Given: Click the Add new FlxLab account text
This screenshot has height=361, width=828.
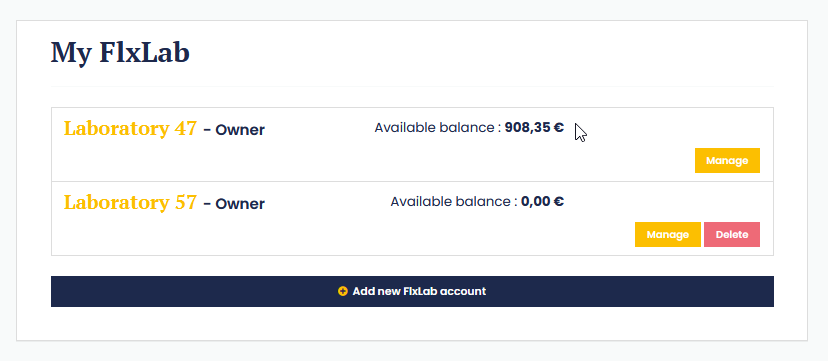Looking at the screenshot, I should (419, 291).
